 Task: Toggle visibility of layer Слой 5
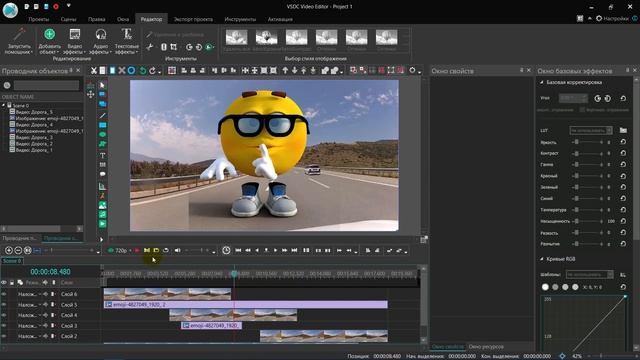pos(4,304)
